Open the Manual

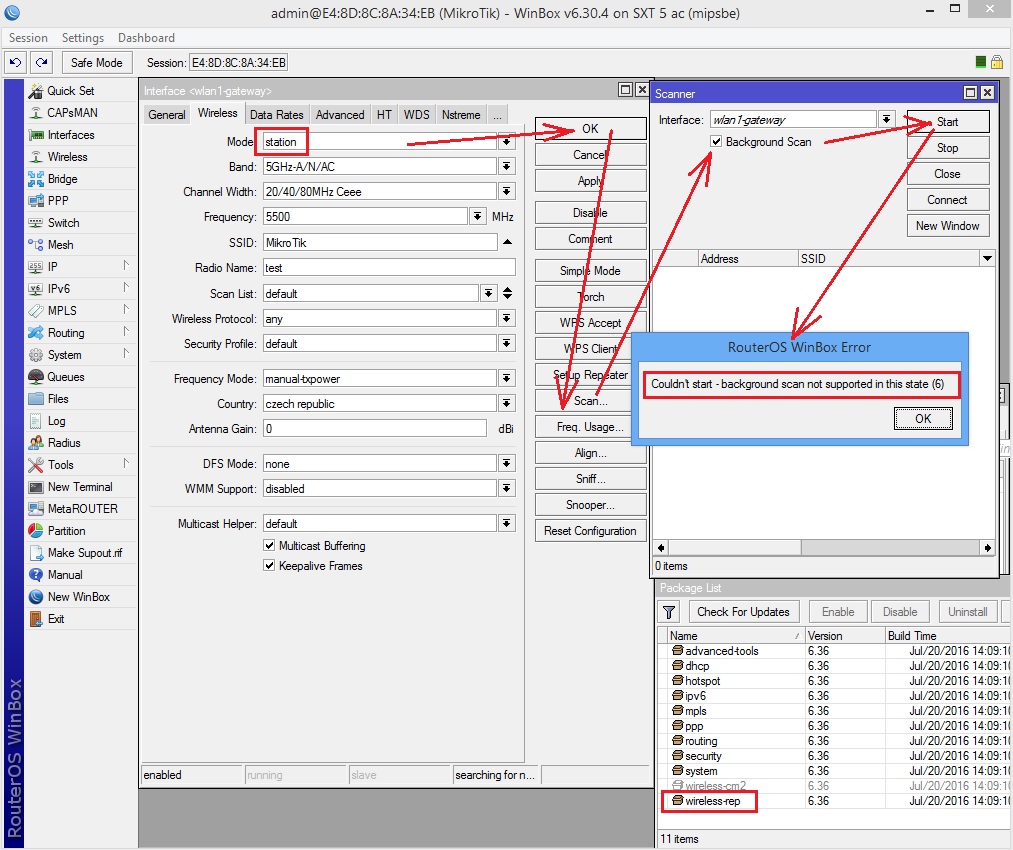pos(65,574)
